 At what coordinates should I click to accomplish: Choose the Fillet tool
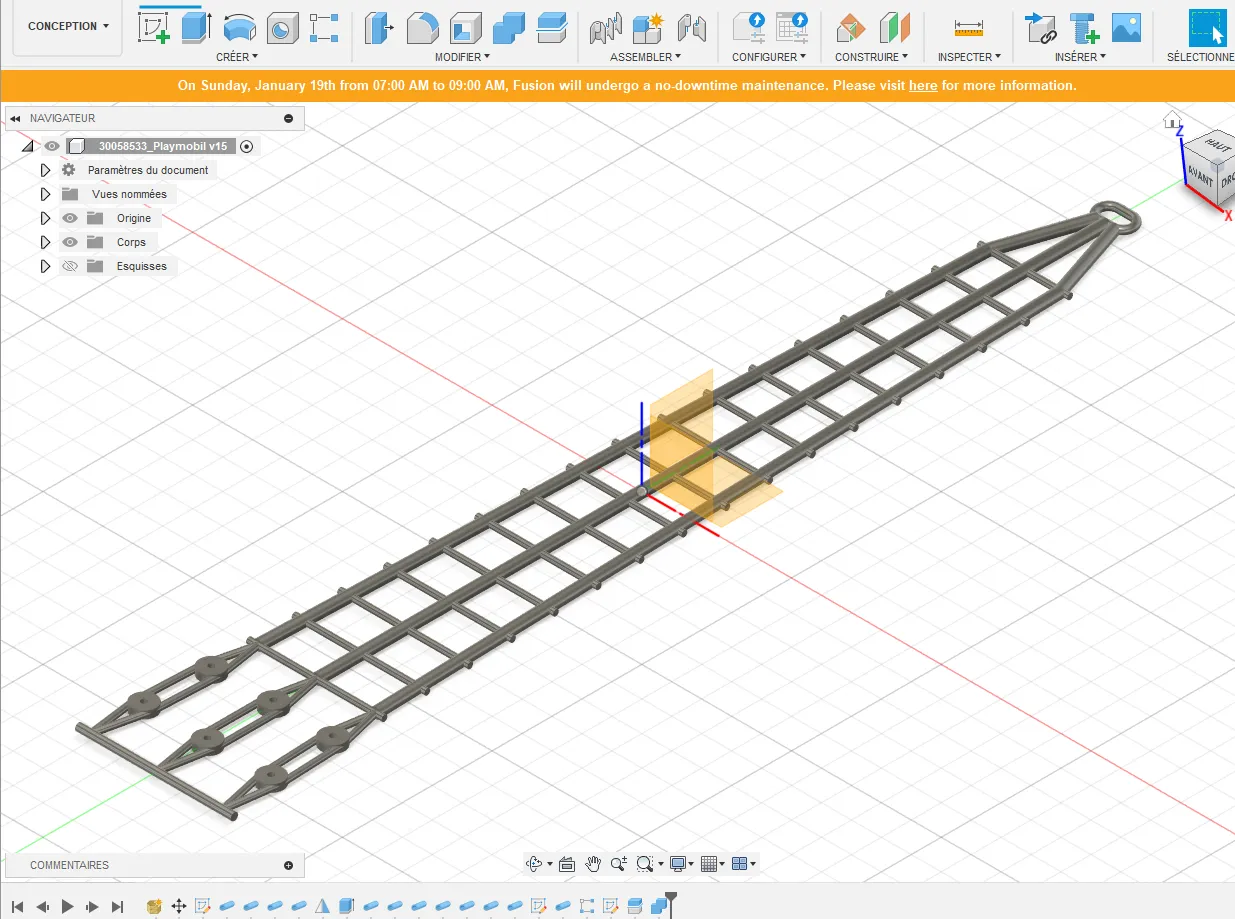click(422, 27)
